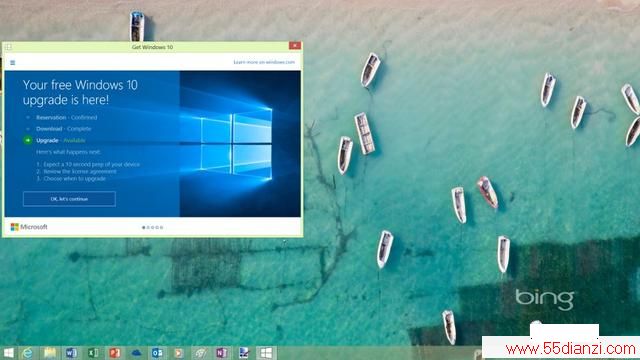Click the green Upgrade arrow icon
This screenshot has width=640, height=360.
[28, 140]
